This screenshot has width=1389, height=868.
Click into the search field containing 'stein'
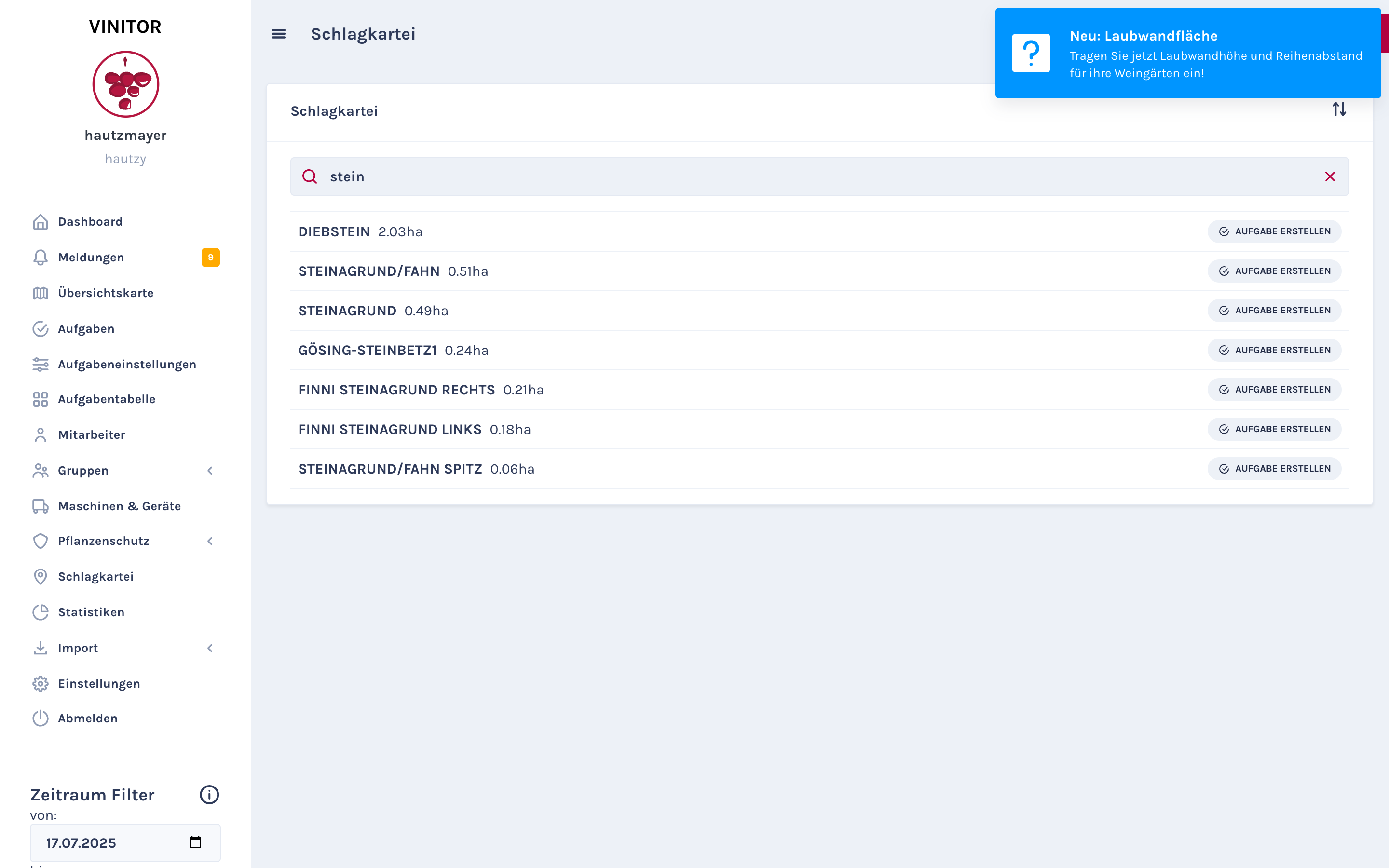(819, 177)
